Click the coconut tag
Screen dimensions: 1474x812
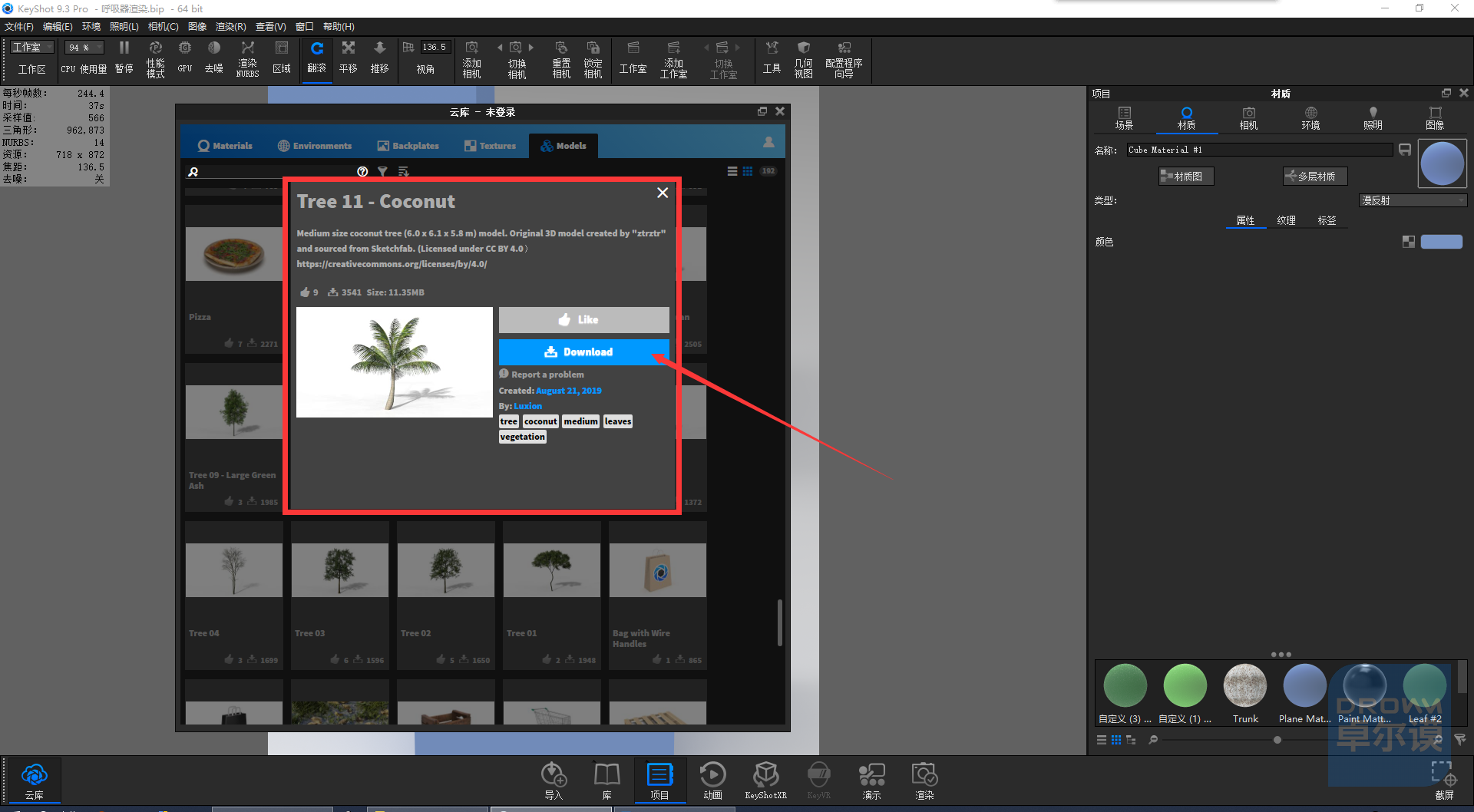point(540,421)
